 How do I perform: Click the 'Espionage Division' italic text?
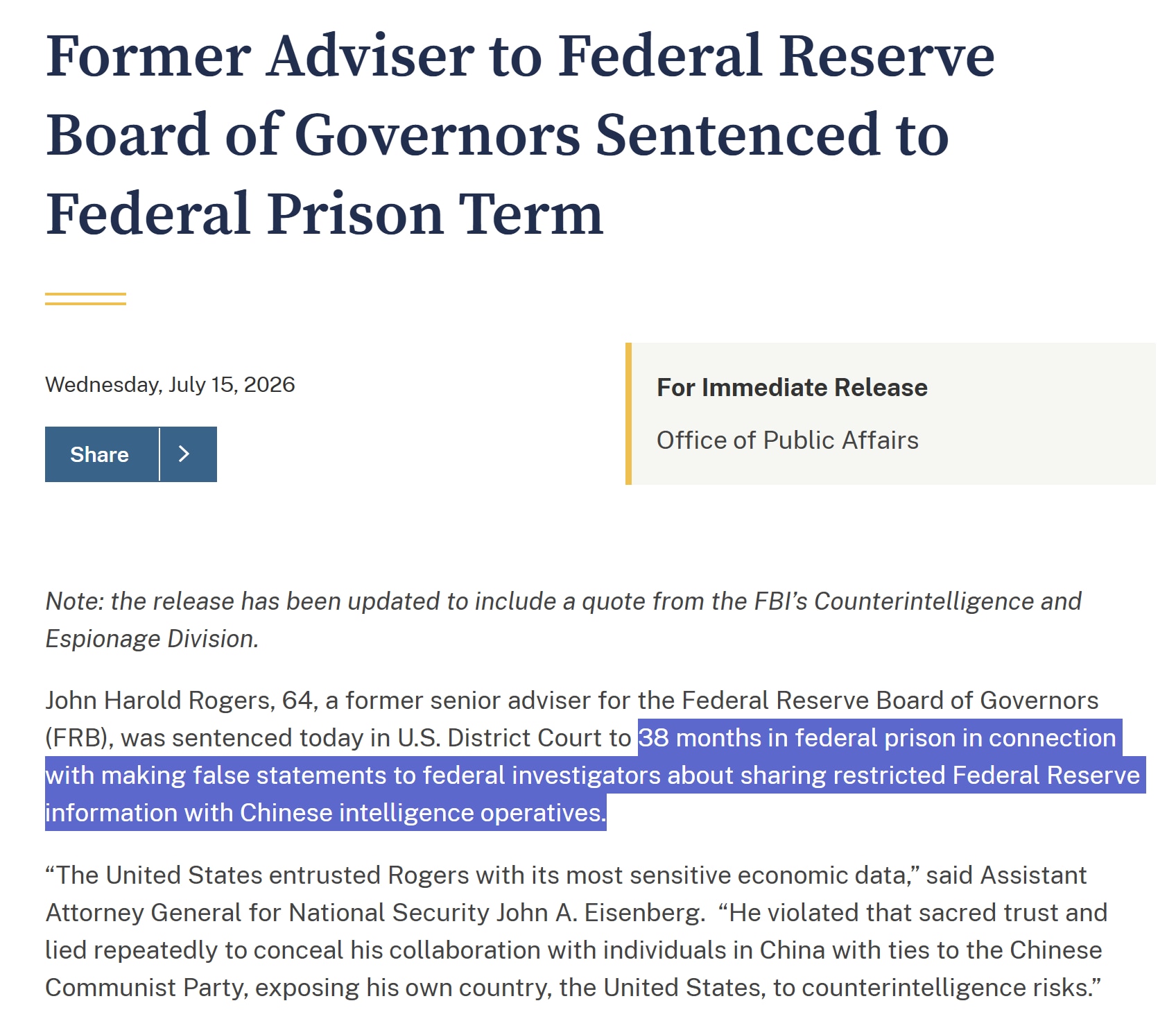[152, 639]
